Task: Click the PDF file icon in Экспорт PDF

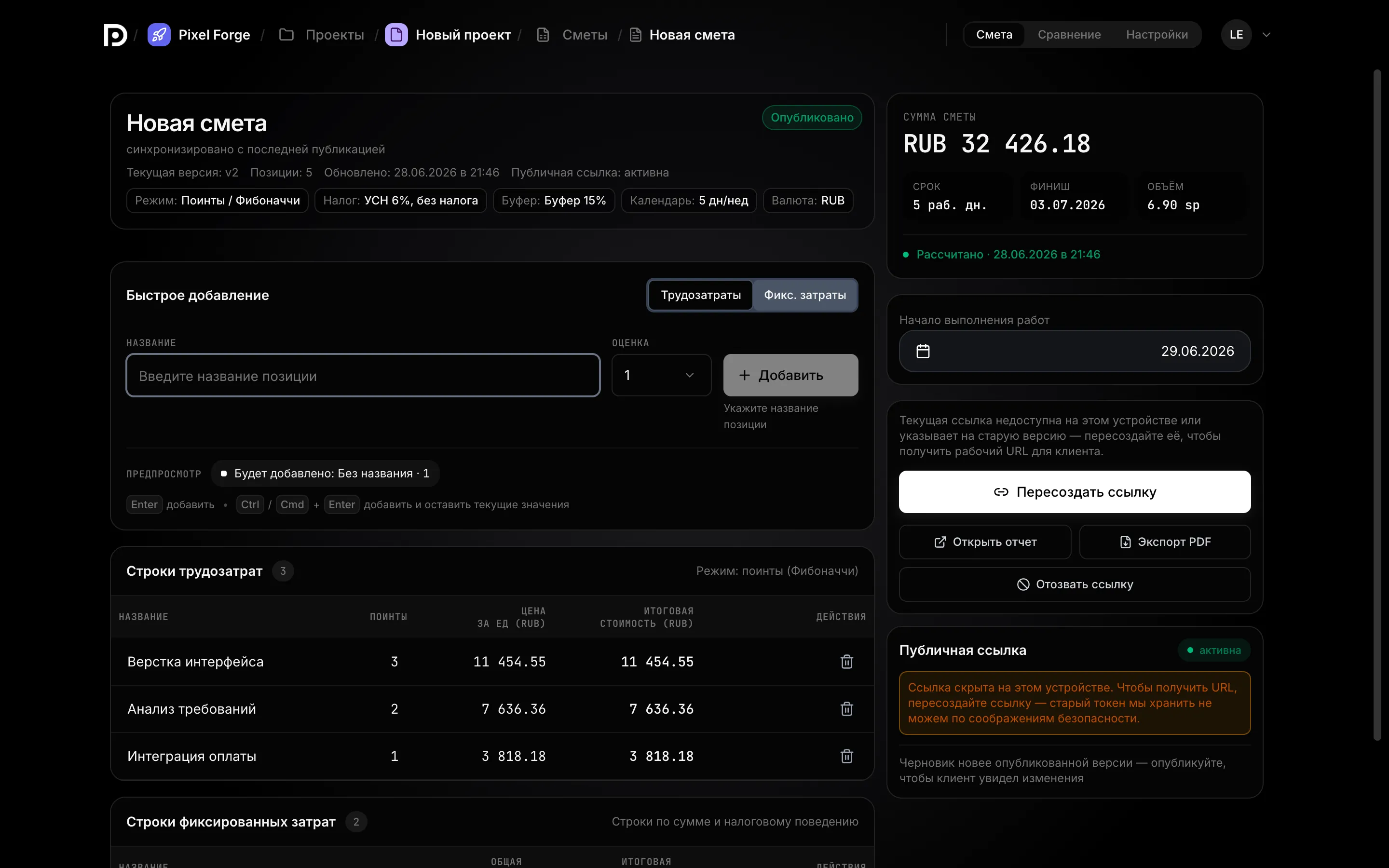Action: click(1125, 542)
